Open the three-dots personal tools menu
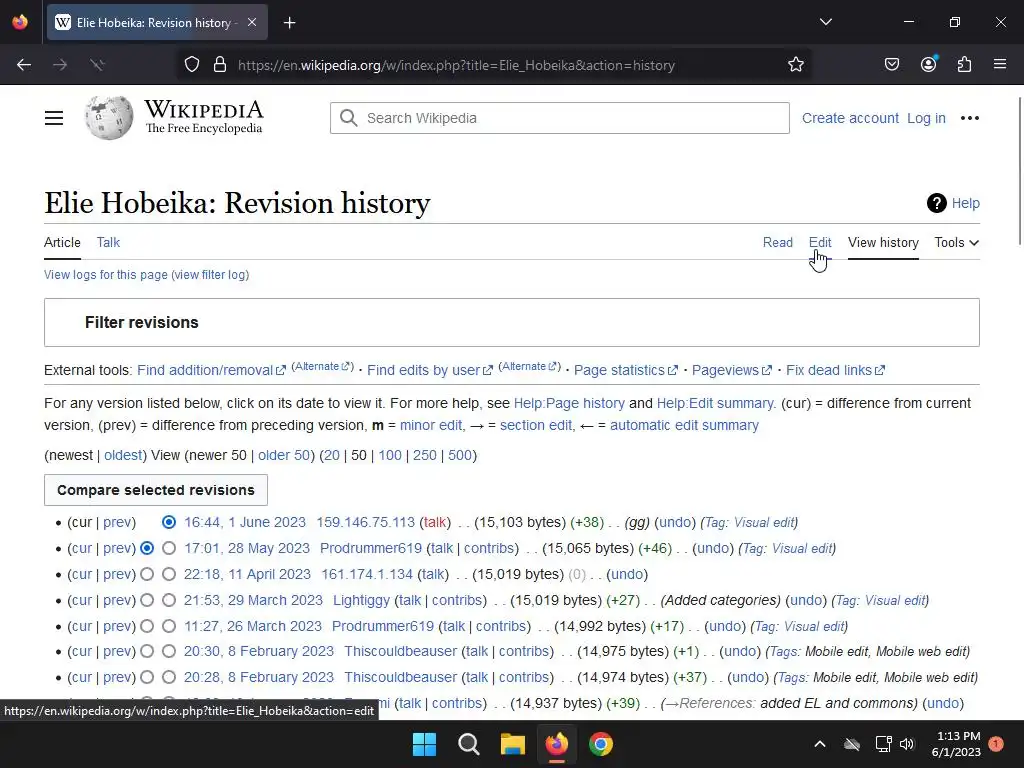 [970, 118]
